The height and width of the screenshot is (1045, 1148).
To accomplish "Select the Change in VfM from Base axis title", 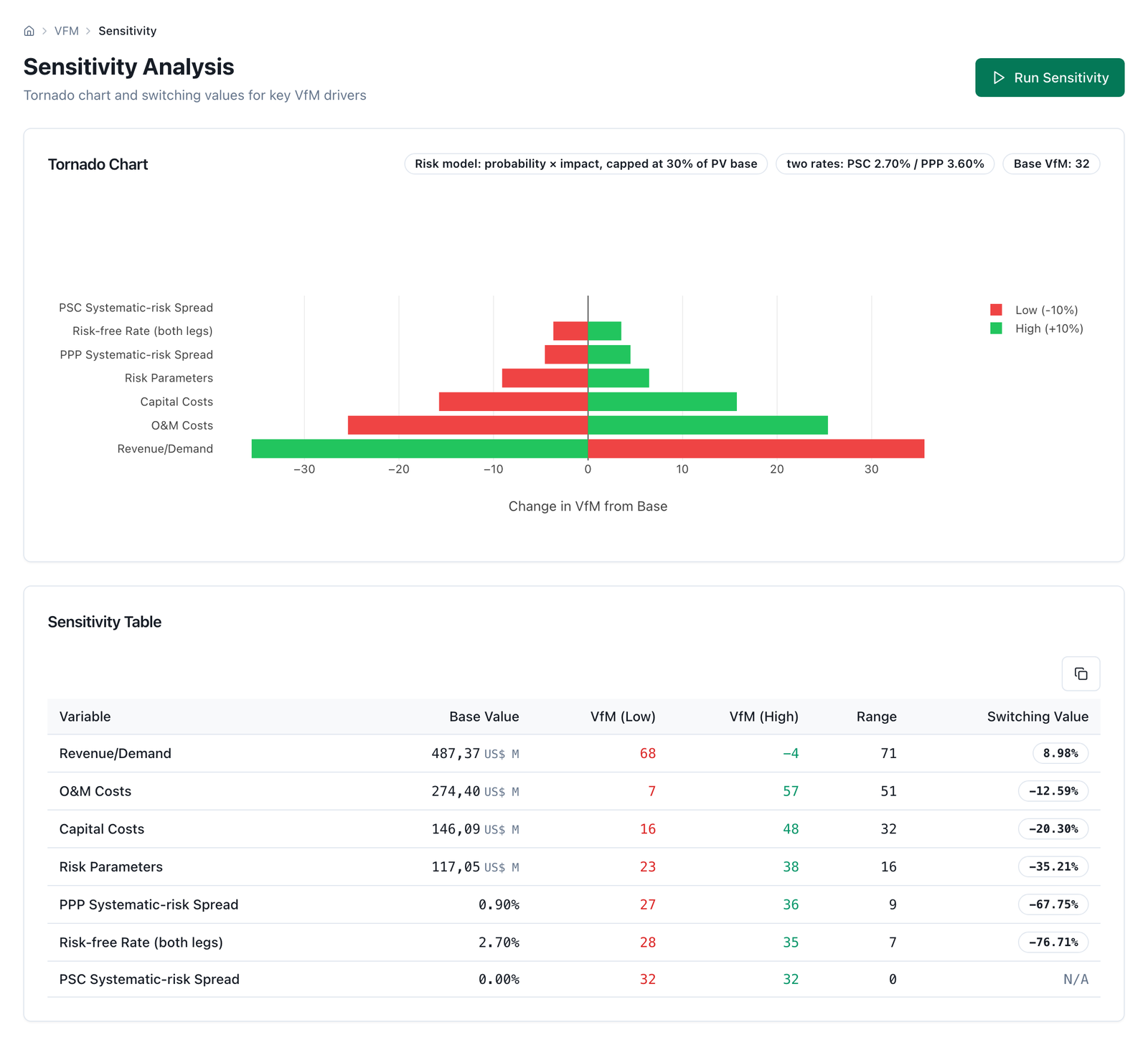I will click(x=588, y=506).
